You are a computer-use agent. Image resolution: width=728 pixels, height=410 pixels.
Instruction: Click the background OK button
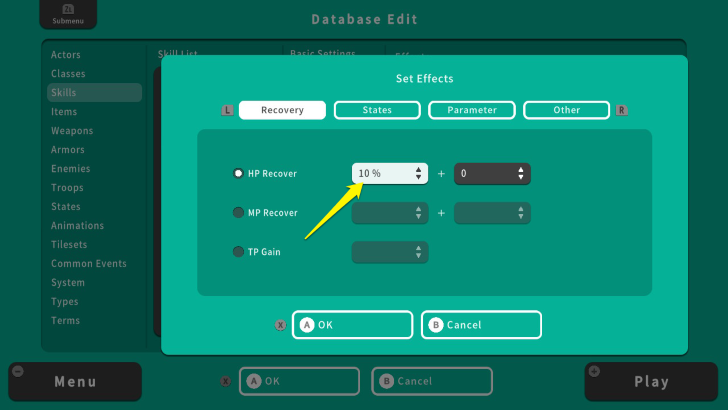(x=299, y=382)
